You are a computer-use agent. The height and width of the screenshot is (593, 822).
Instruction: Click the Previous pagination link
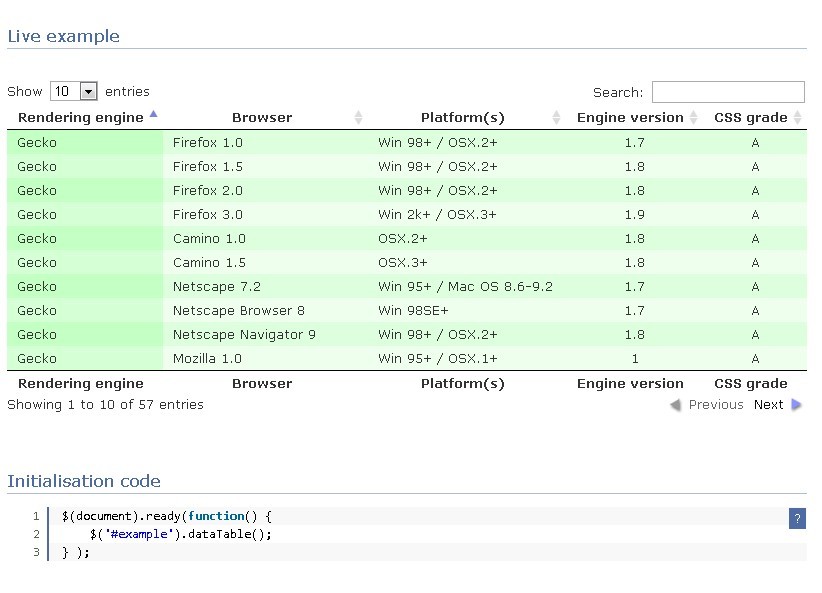(x=715, y=405)
